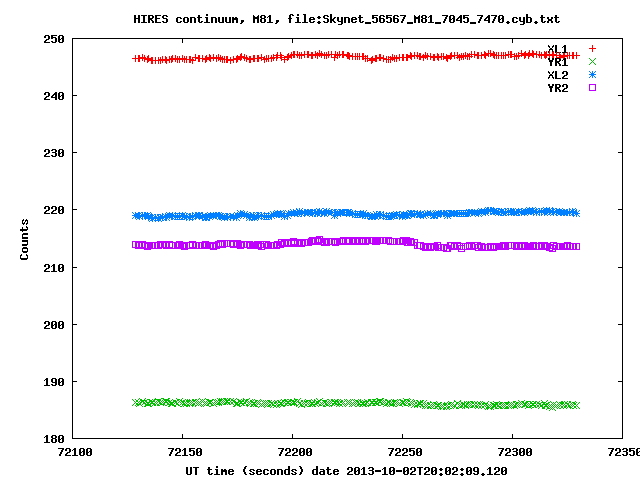640x480 pixels.
Task: Click the y-axis tick label 200
Action: point(54,325)
